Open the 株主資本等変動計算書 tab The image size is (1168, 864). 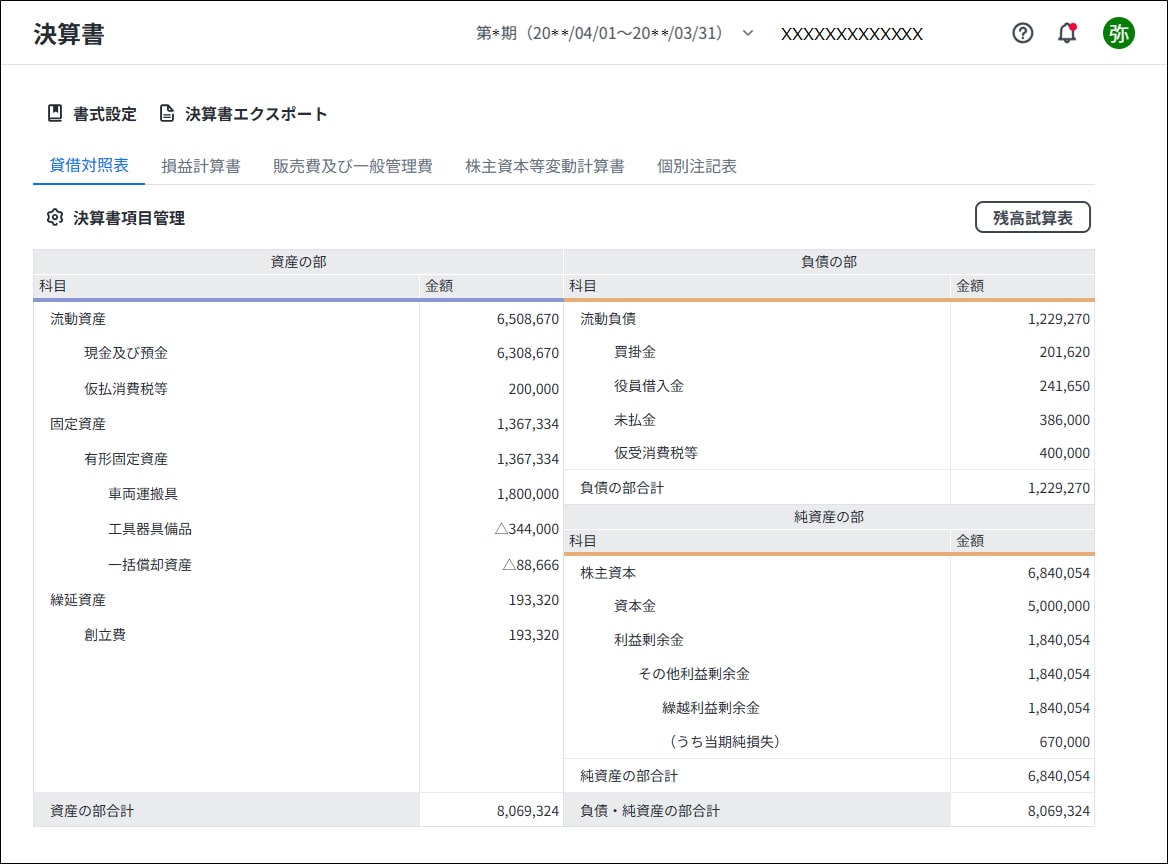pyautogui.click(x=545, y=166)
